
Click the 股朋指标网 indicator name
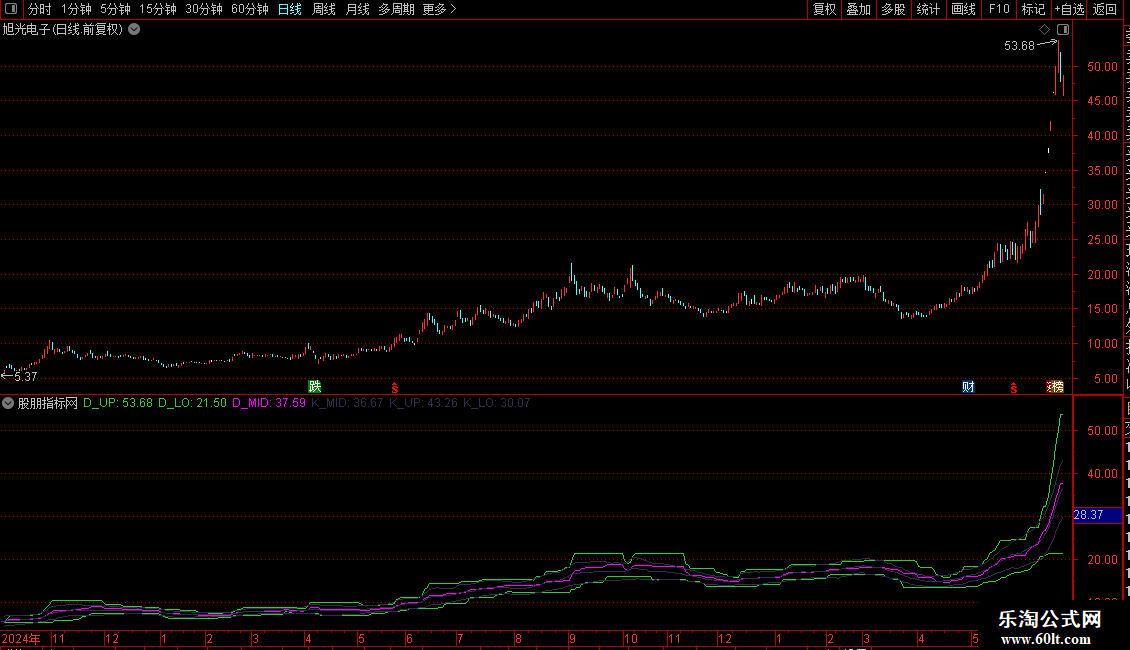(x=48, y=403)
